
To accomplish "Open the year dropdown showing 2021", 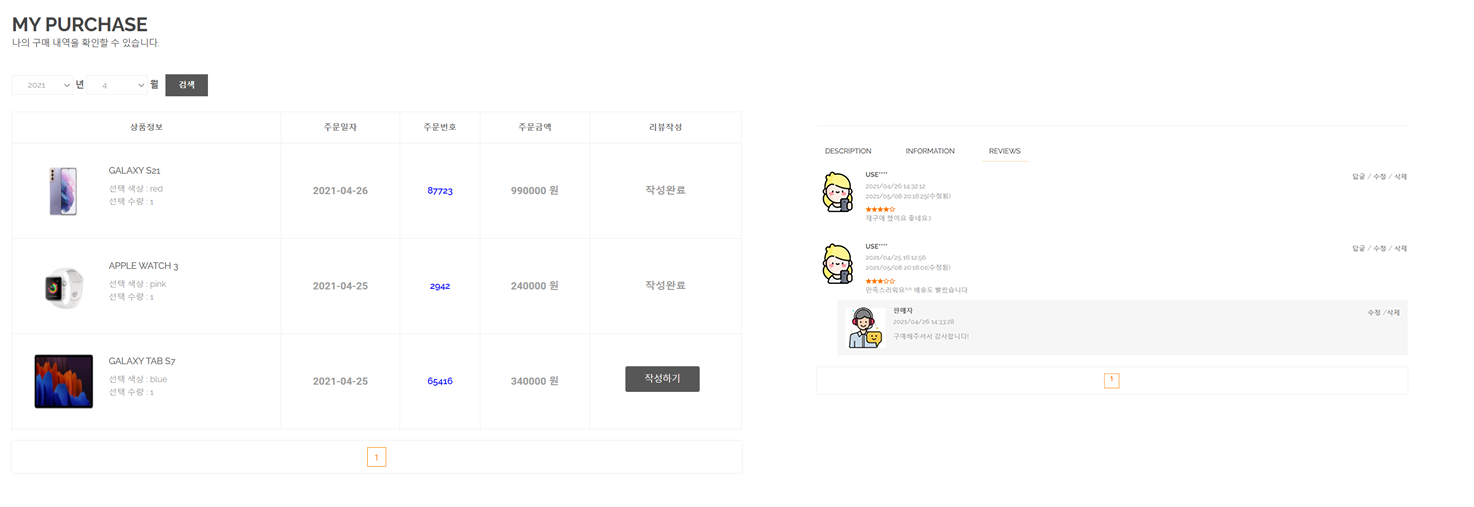I will point(42,85).
